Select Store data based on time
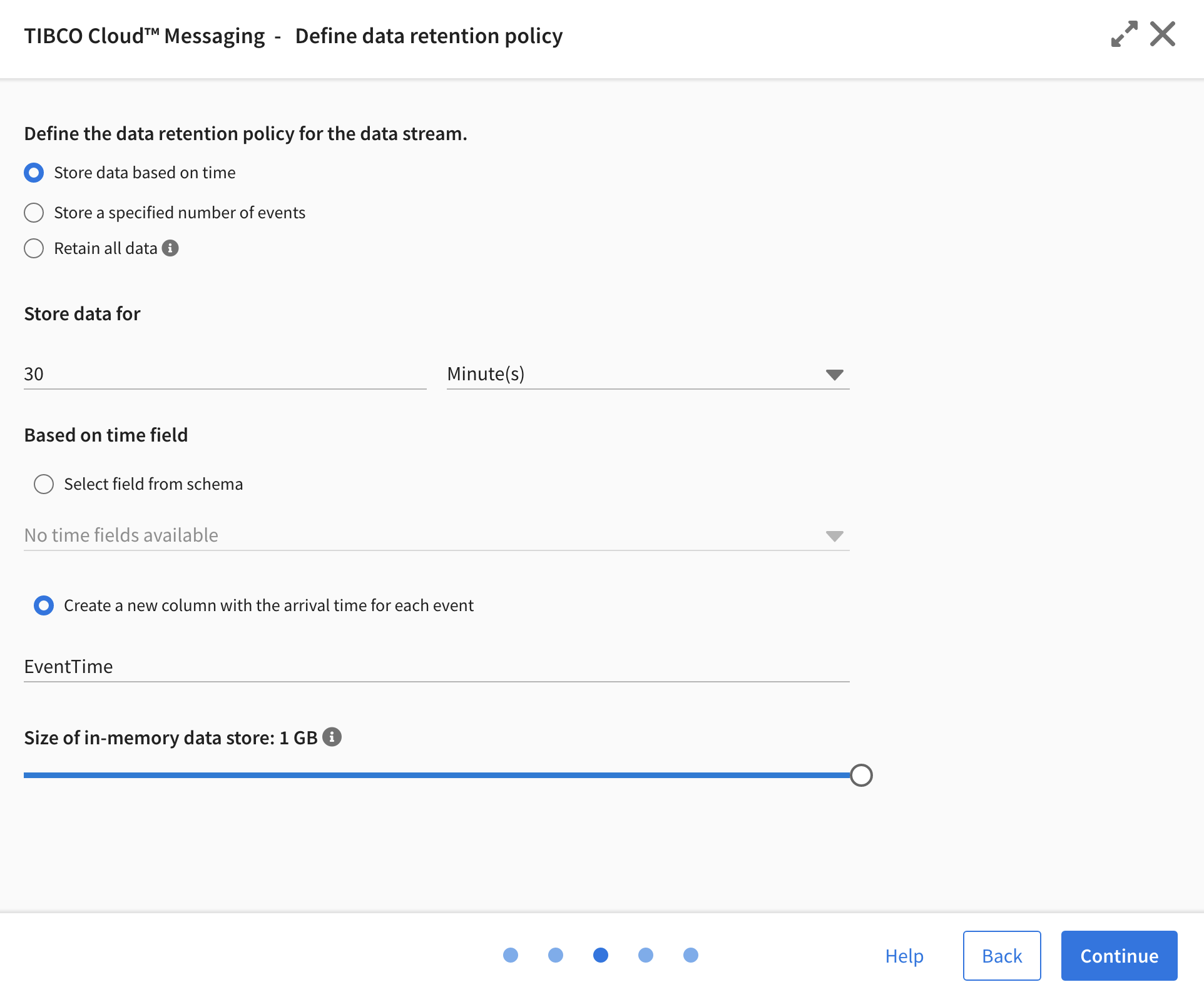Viewport: 1204px width, 987px height. tap(34, 173)
